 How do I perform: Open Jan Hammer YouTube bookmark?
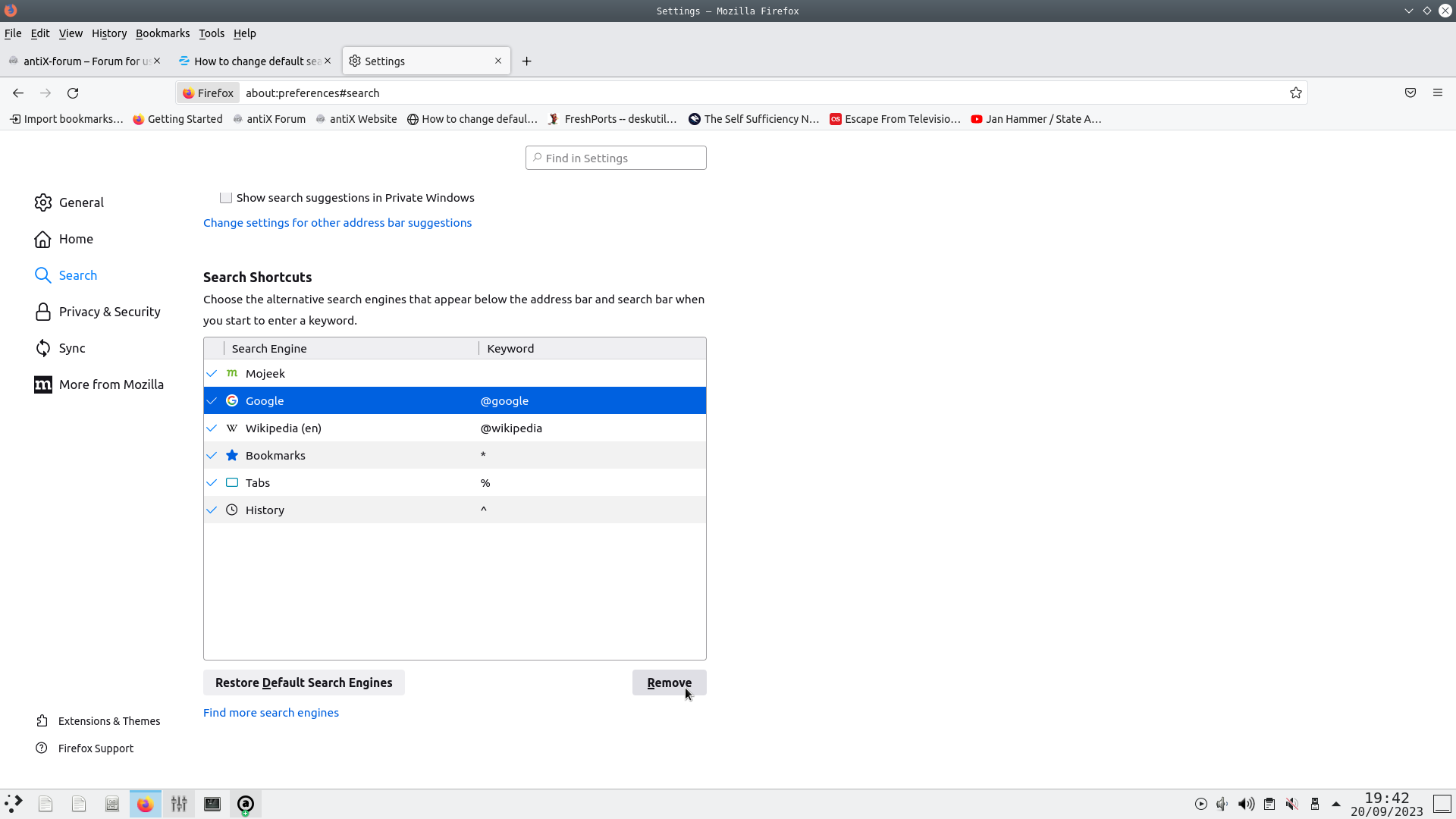(1036, 119)
